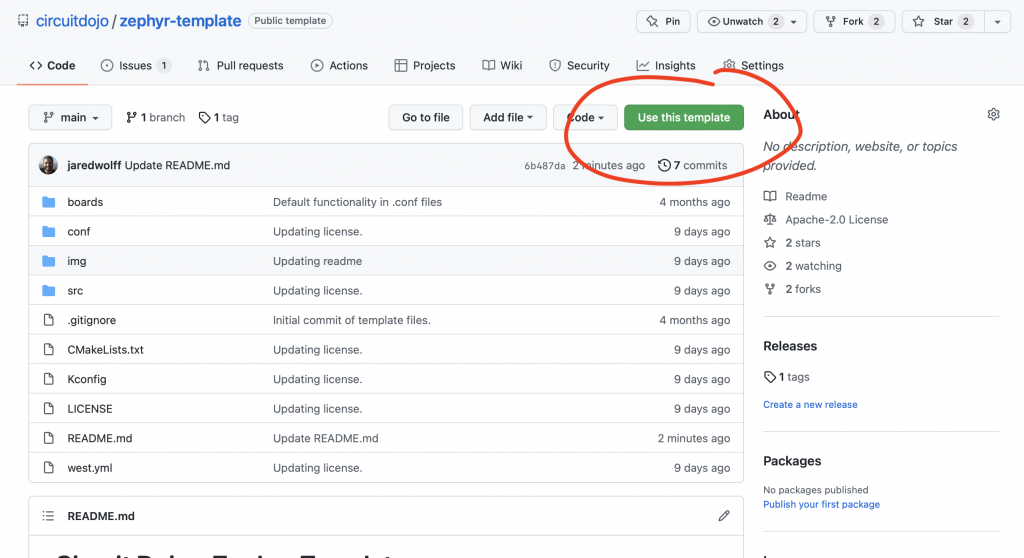Click the license scale icon in About
Viewport: 1024px width, 558px height.
770,220
